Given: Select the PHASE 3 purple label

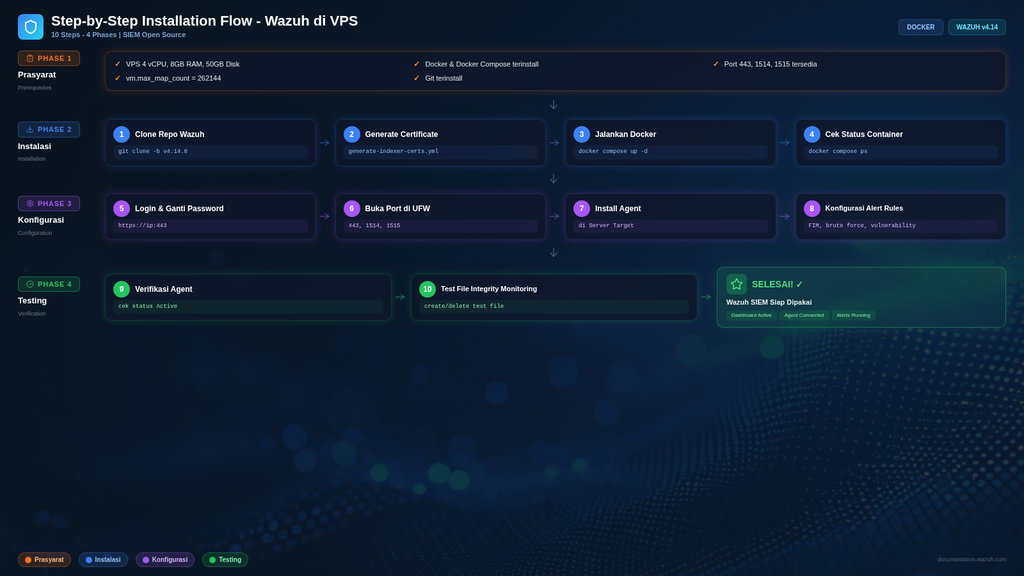Looking at the screenshot, I should (x=49, y=203).
